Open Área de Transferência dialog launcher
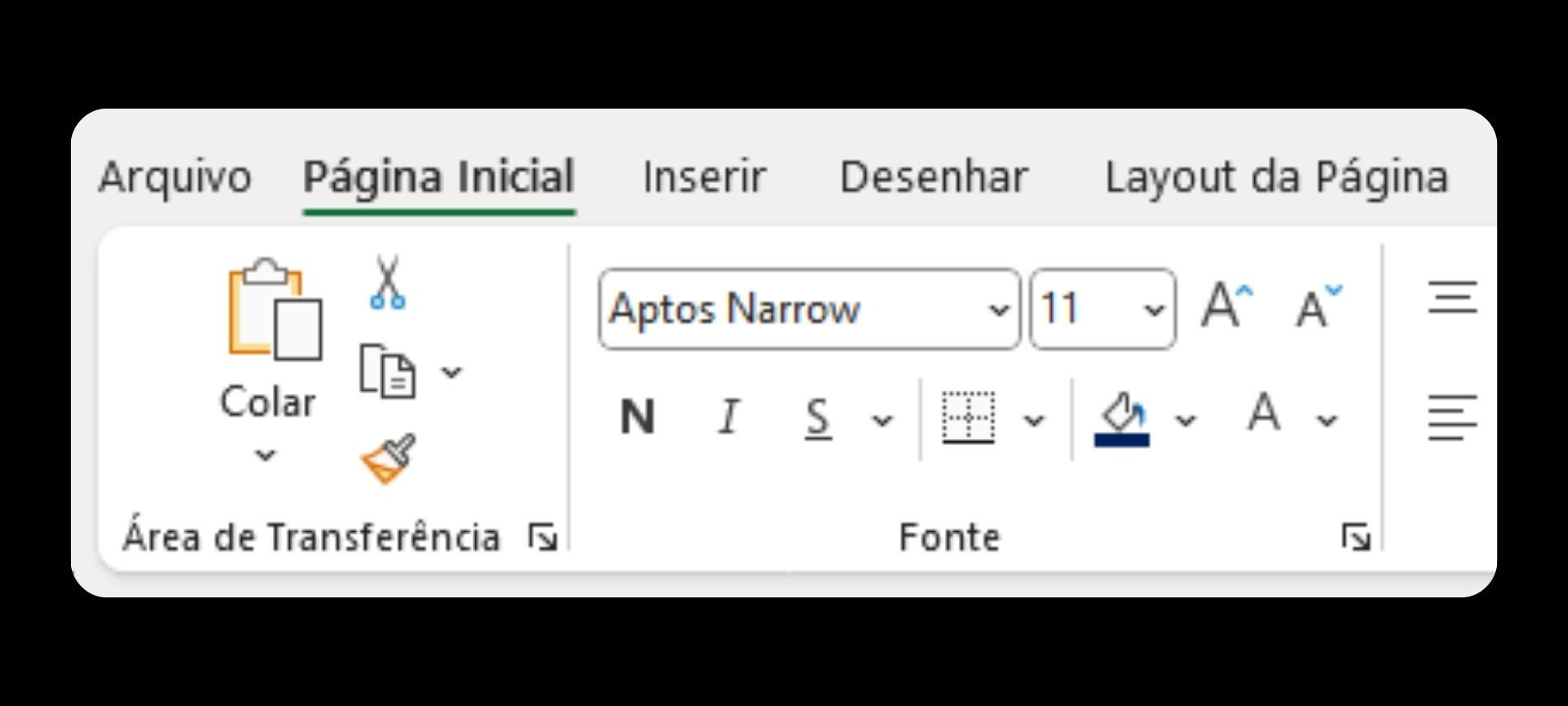The width and height of the screenshot is (1568, 706). [543, 537]
